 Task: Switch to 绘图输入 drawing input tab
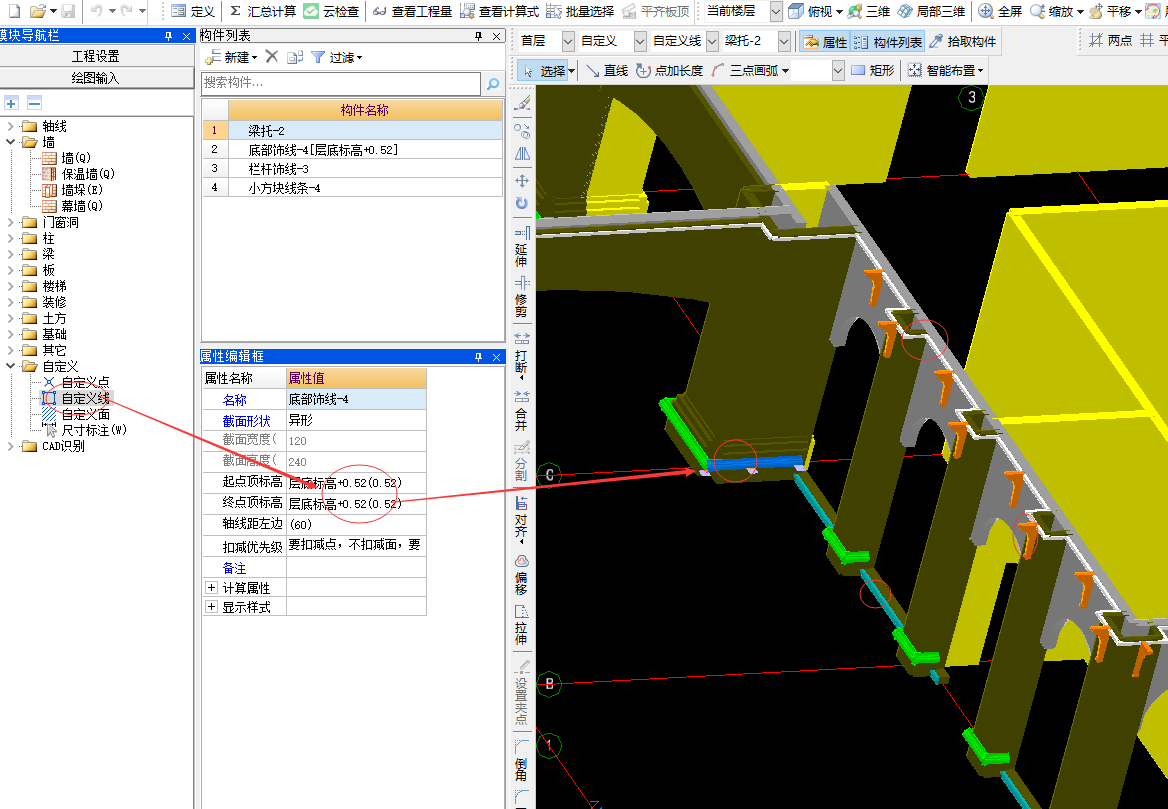[x=95, y=78]
